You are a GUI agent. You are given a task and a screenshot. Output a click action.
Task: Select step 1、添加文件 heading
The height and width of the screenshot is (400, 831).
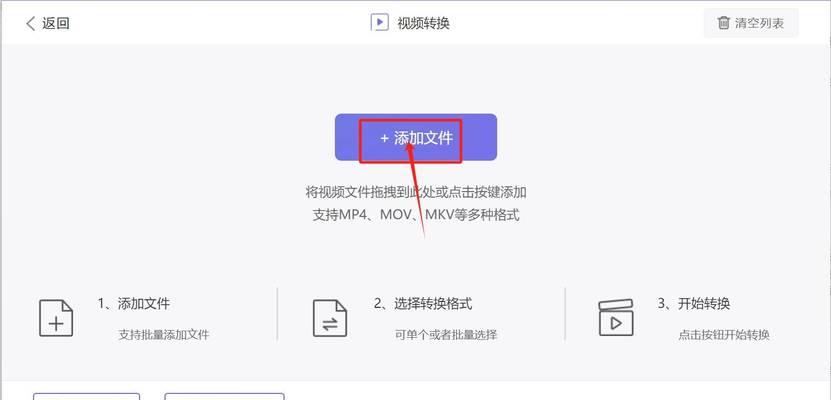click(x=134, y=304)
